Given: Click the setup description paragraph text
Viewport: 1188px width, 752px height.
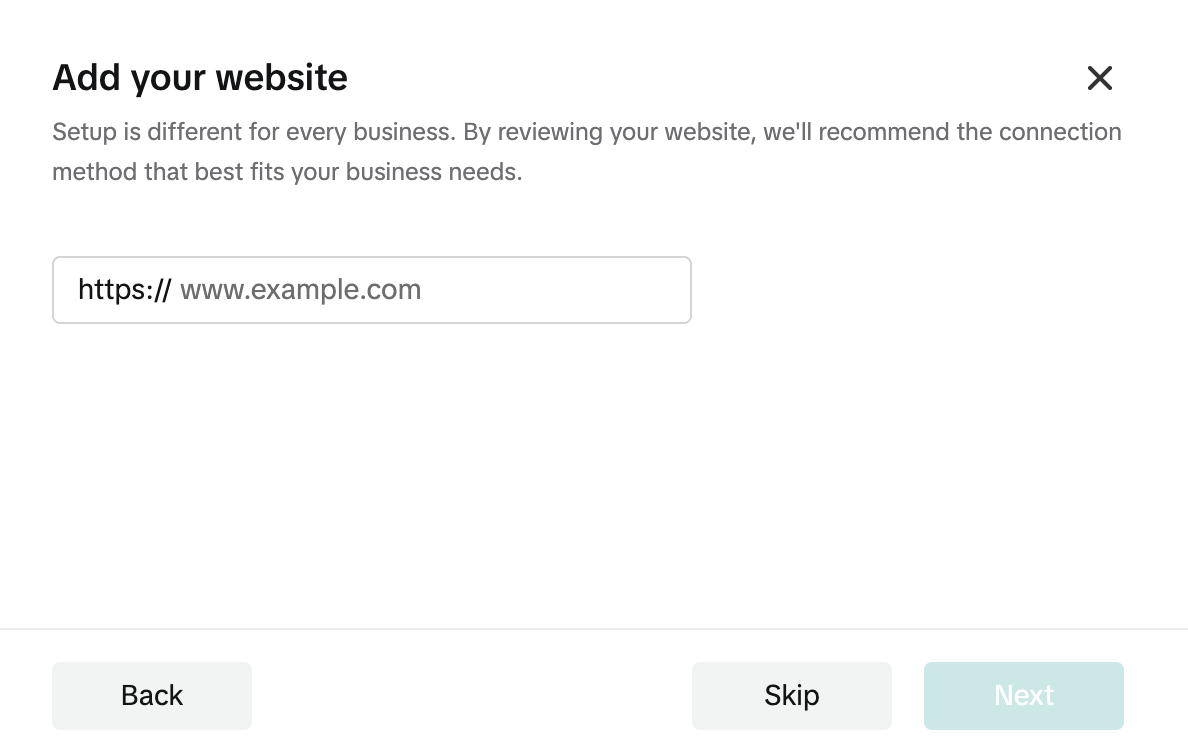Looking at the screenshot, I should tap(586, 151).
